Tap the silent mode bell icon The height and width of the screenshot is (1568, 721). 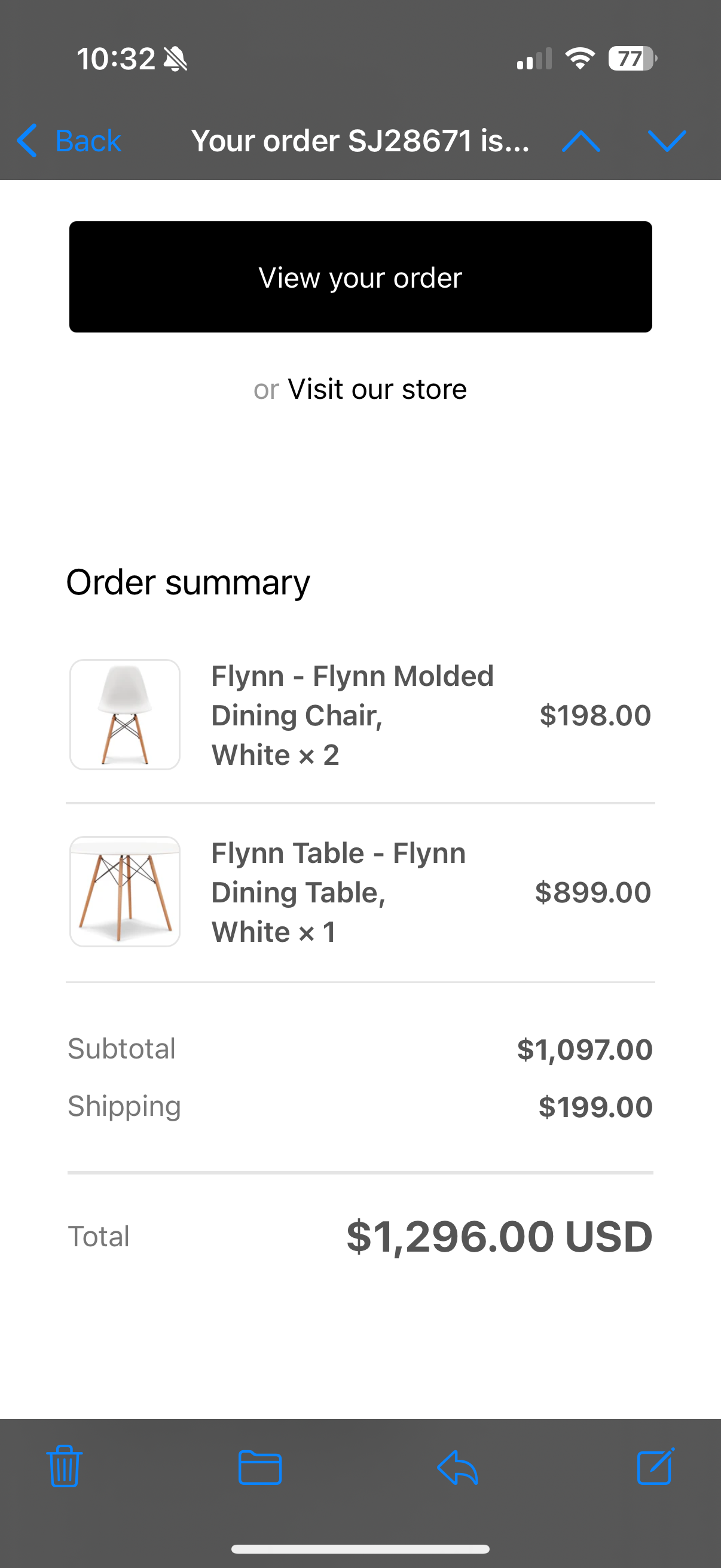pyautogui.click(x=176, y=60)
